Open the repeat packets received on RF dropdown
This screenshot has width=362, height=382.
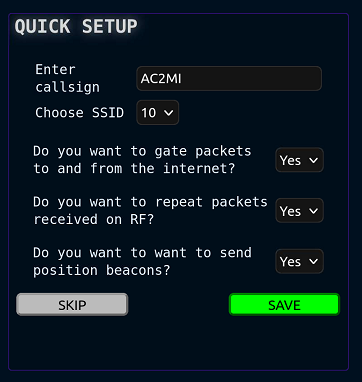[299, 211]
